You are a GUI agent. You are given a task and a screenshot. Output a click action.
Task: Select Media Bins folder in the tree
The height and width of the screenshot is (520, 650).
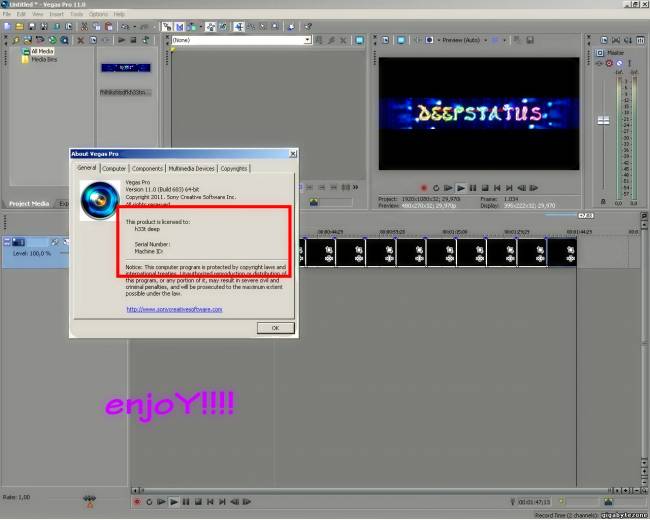(x=44, y=59)
